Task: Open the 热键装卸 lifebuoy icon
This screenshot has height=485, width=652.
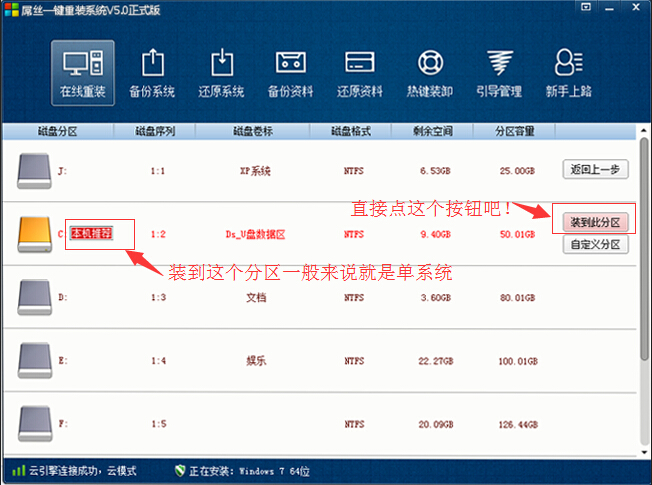Action: point(430,72)
